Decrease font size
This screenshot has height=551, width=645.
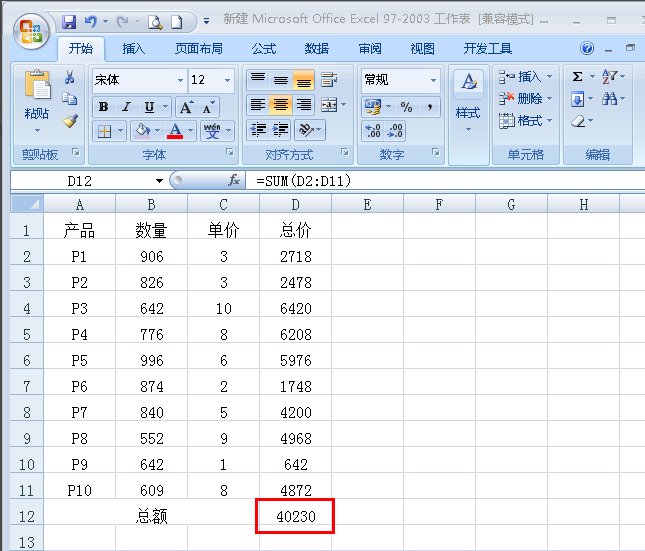click(x=209, y=107)
